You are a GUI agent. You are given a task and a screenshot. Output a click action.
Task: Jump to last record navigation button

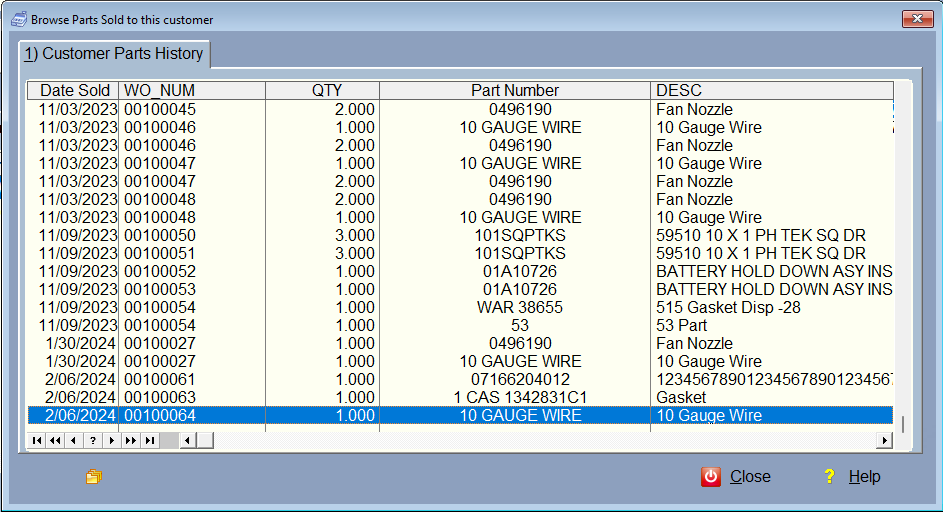pyautogui.click(x=150, y=440)
